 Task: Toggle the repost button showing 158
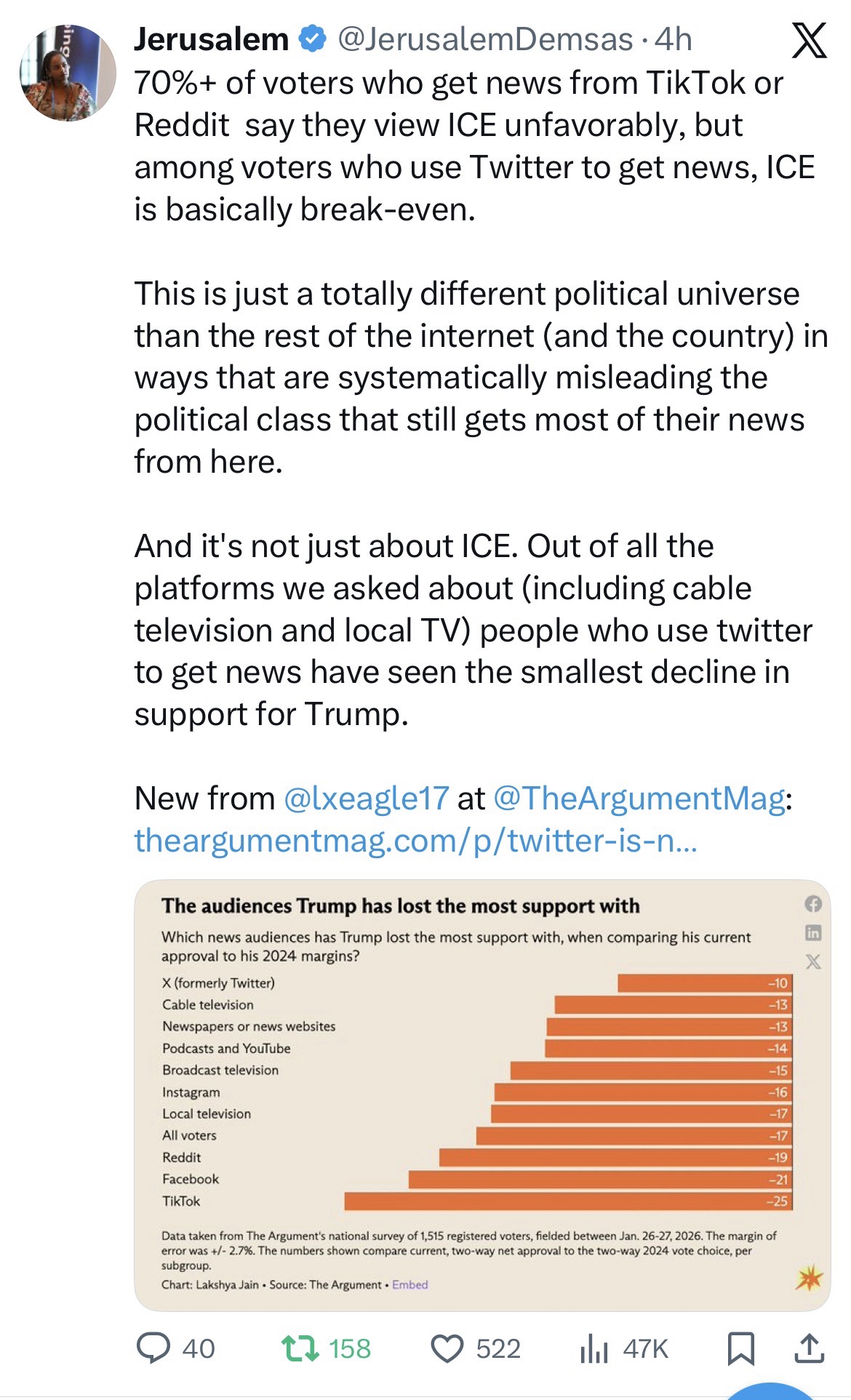300,1349
